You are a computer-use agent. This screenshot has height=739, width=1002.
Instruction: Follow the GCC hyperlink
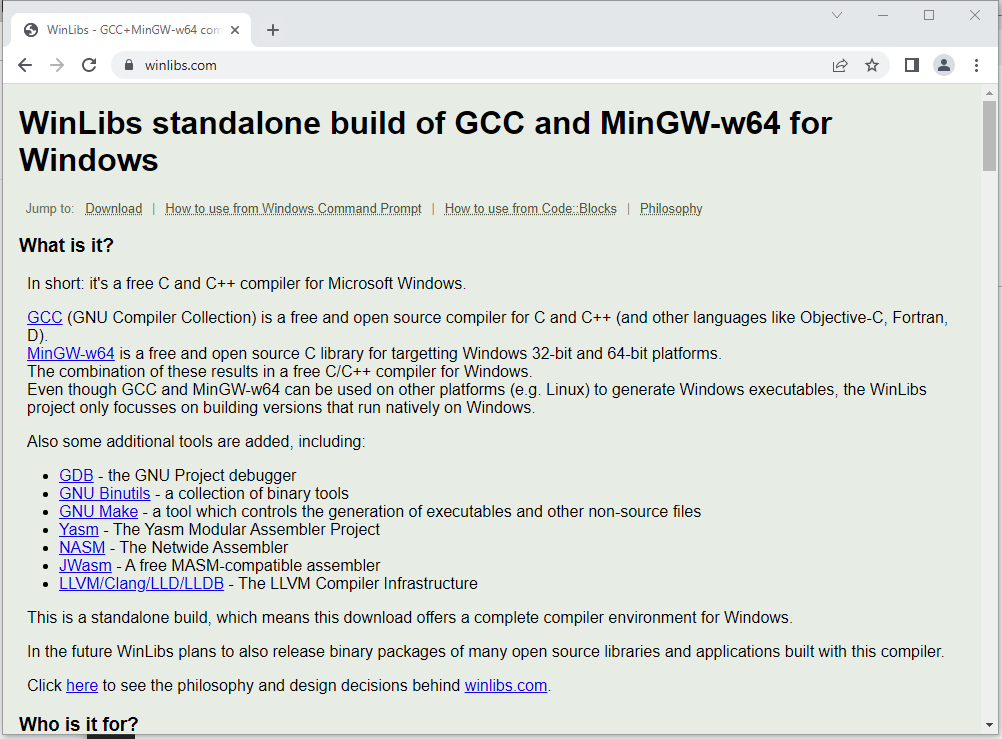(45, 318)
